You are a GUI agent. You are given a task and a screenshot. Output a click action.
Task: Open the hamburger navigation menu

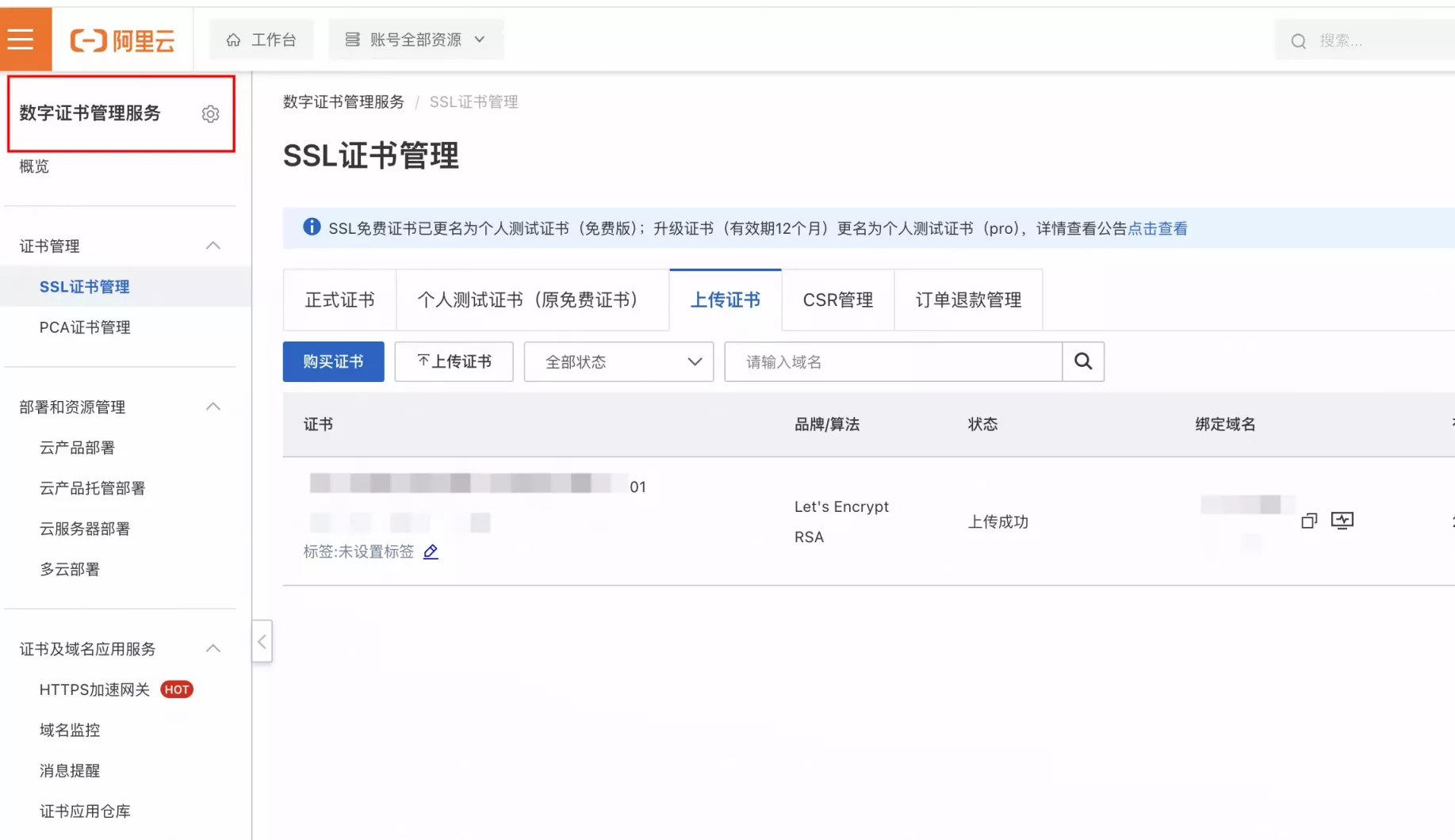tap(21, 39)
